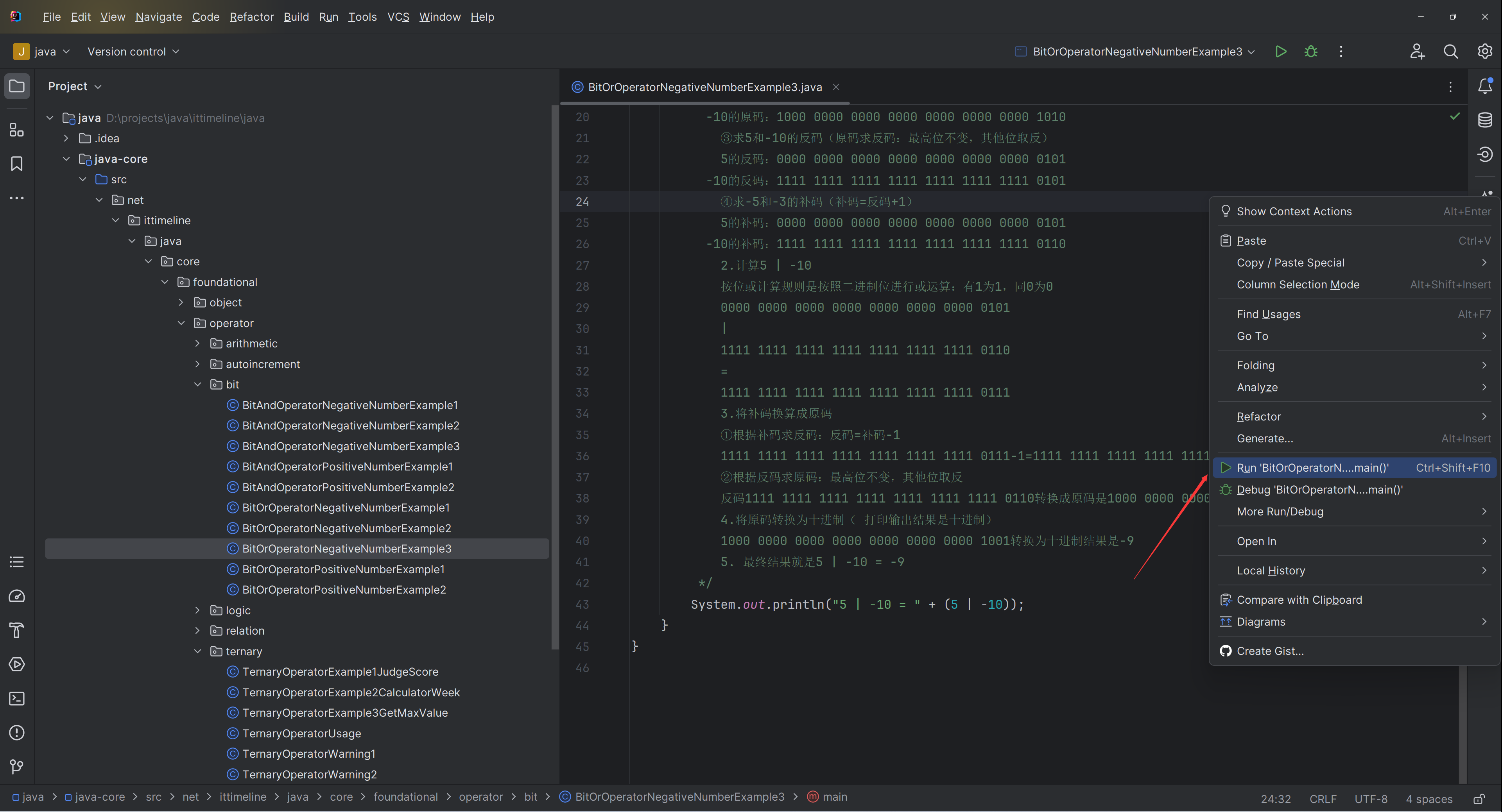Toggle the read-only lock icon in status bar

pos(1479,799)
